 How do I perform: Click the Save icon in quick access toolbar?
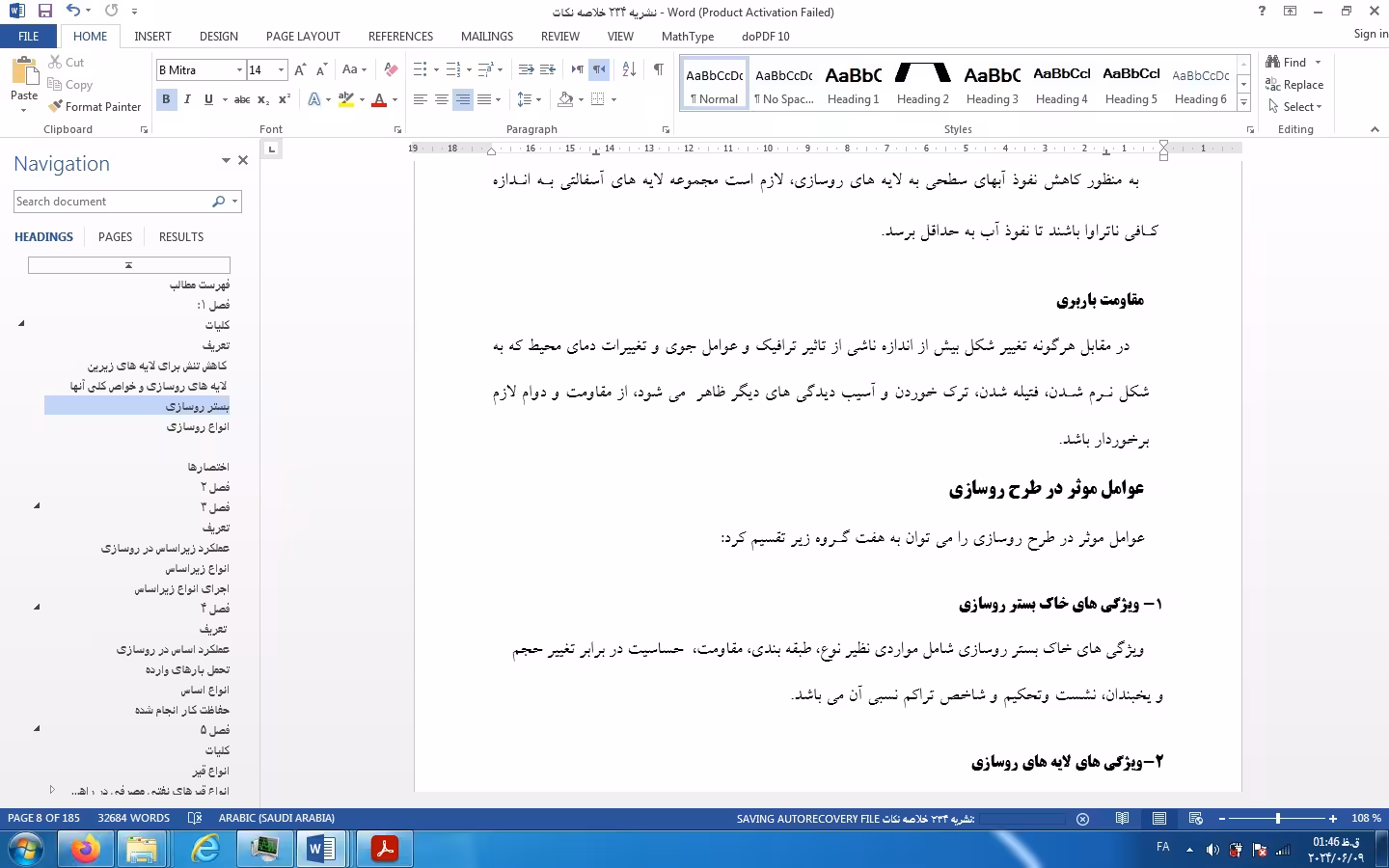(x=44, y=12)
